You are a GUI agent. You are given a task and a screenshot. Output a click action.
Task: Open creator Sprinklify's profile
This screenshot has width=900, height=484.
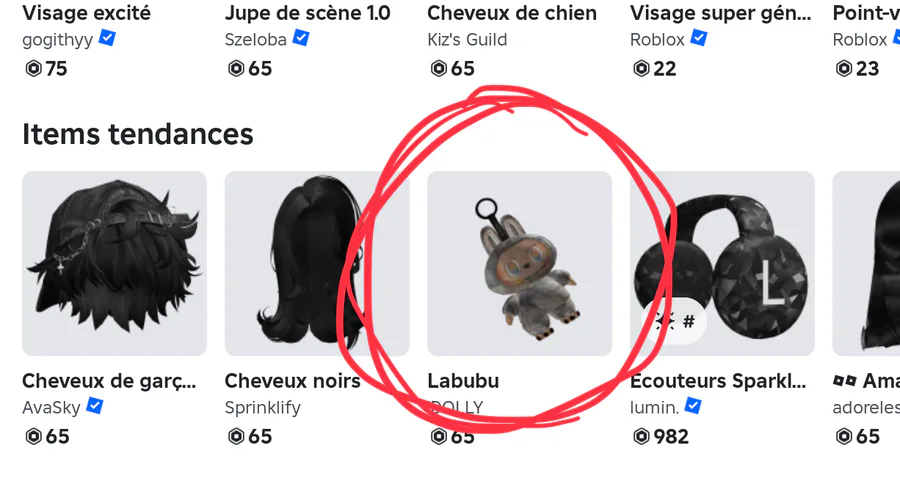point(262,408)
